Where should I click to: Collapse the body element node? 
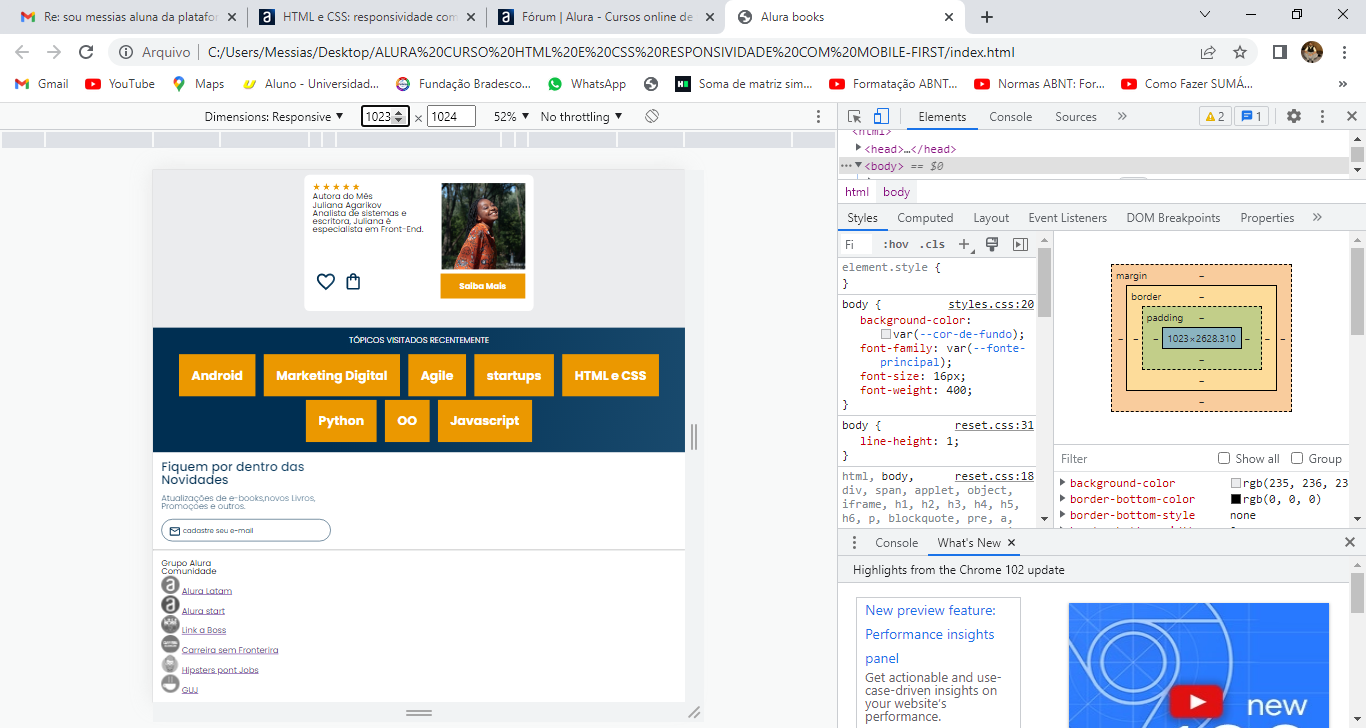tap(858, 165)
